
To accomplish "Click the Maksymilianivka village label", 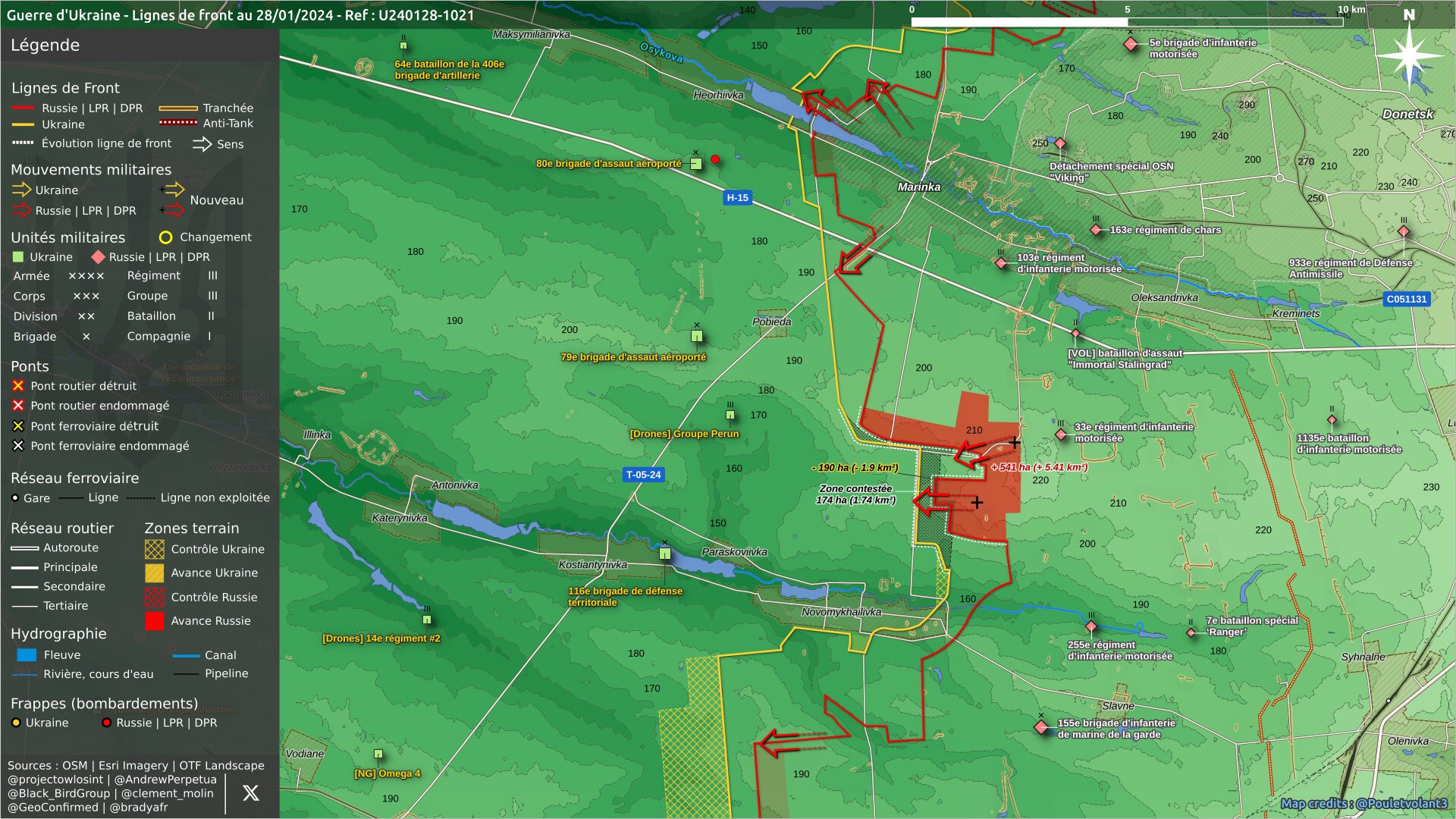I will click(532, 34).
